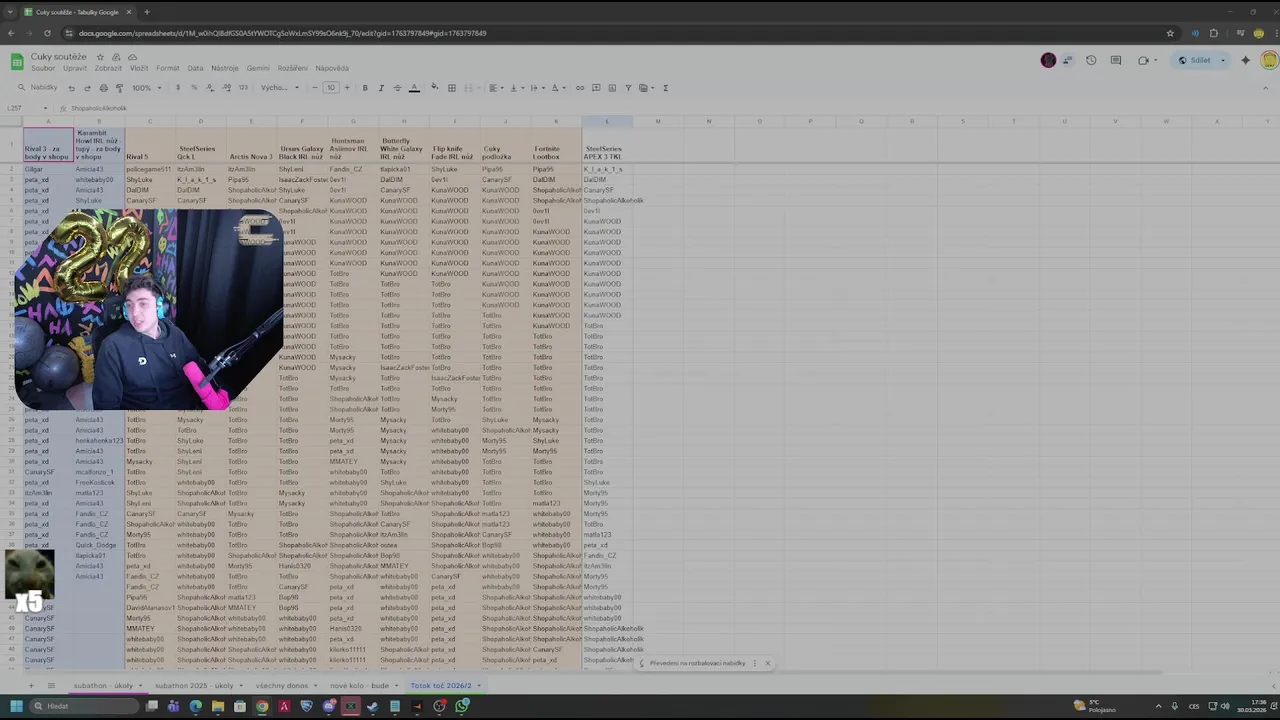Open the Soubor menu

click(43, 68)
